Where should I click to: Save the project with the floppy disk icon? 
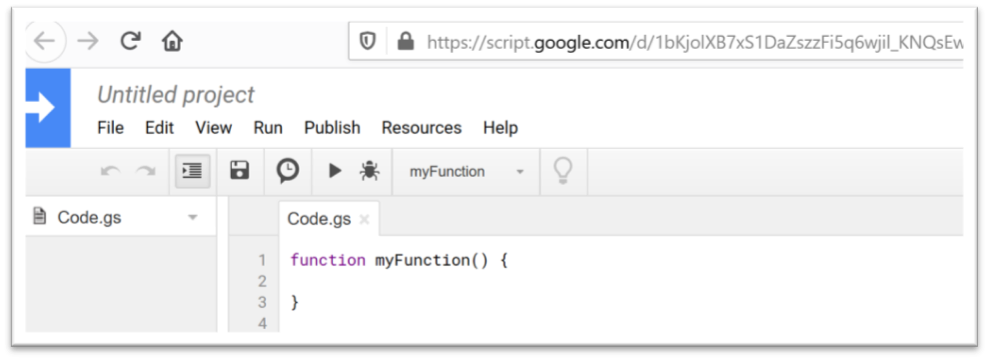(239, 170)
